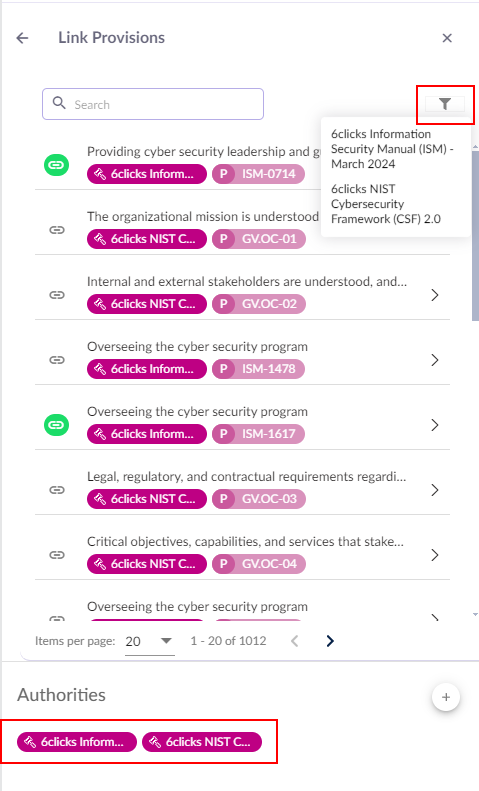Open the items per page dropdown
Image resolution: width=479 pixels, height=791 pixels.
click(x=150, y=641)
